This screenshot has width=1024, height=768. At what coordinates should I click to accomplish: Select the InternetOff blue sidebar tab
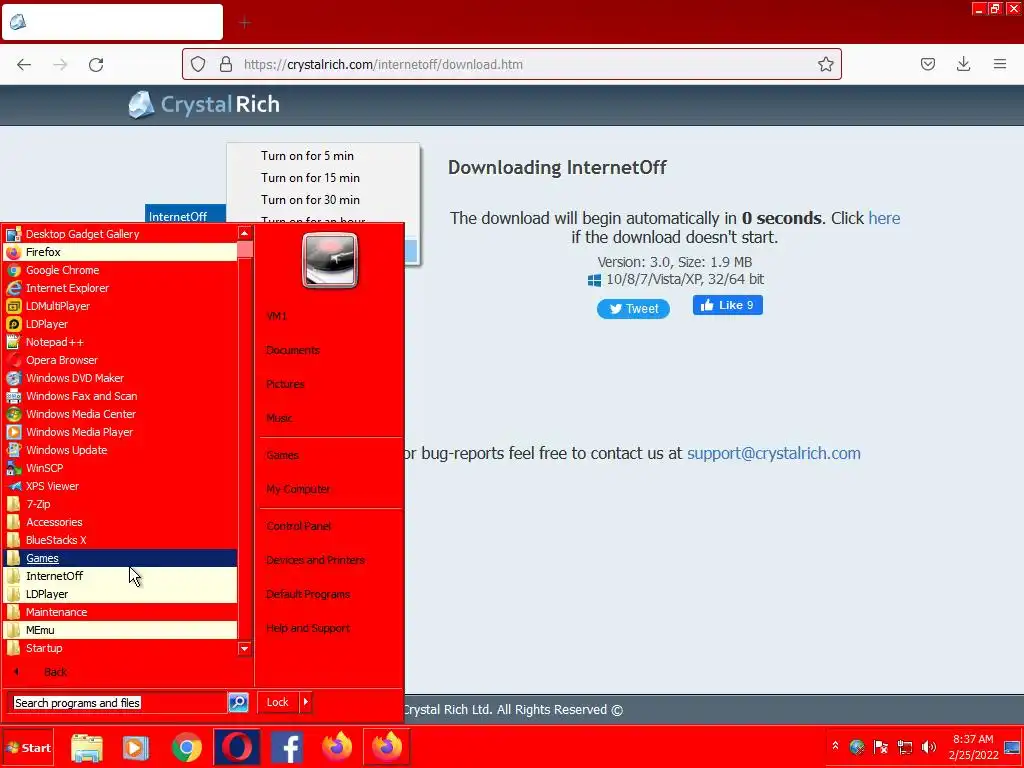click(185, 216)
